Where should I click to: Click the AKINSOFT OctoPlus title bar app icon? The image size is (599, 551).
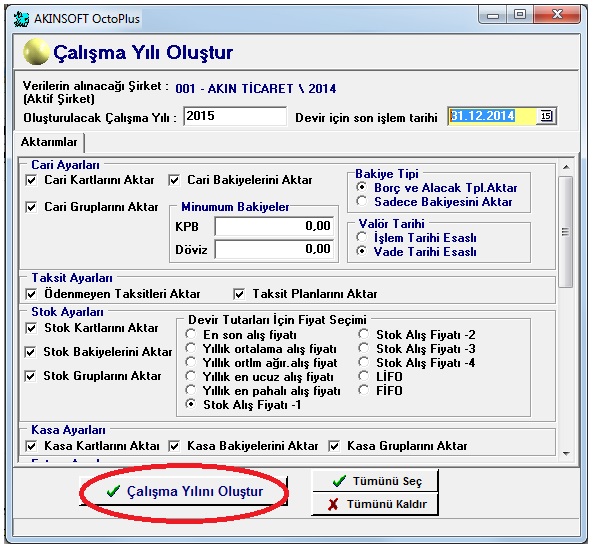click(x=21, y=19)
